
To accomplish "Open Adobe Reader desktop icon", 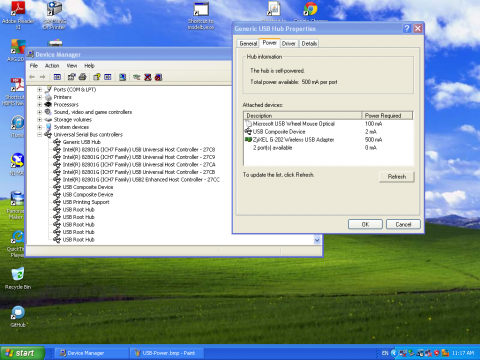I will pos(18,15).
